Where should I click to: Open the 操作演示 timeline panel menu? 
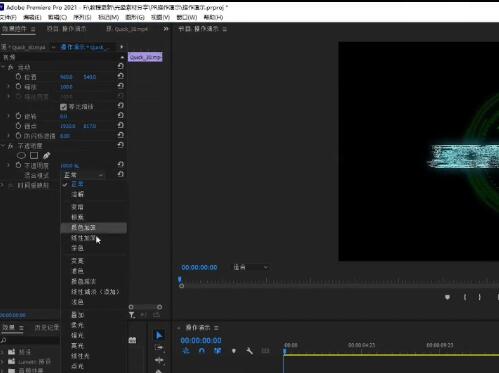click(216, 328)
